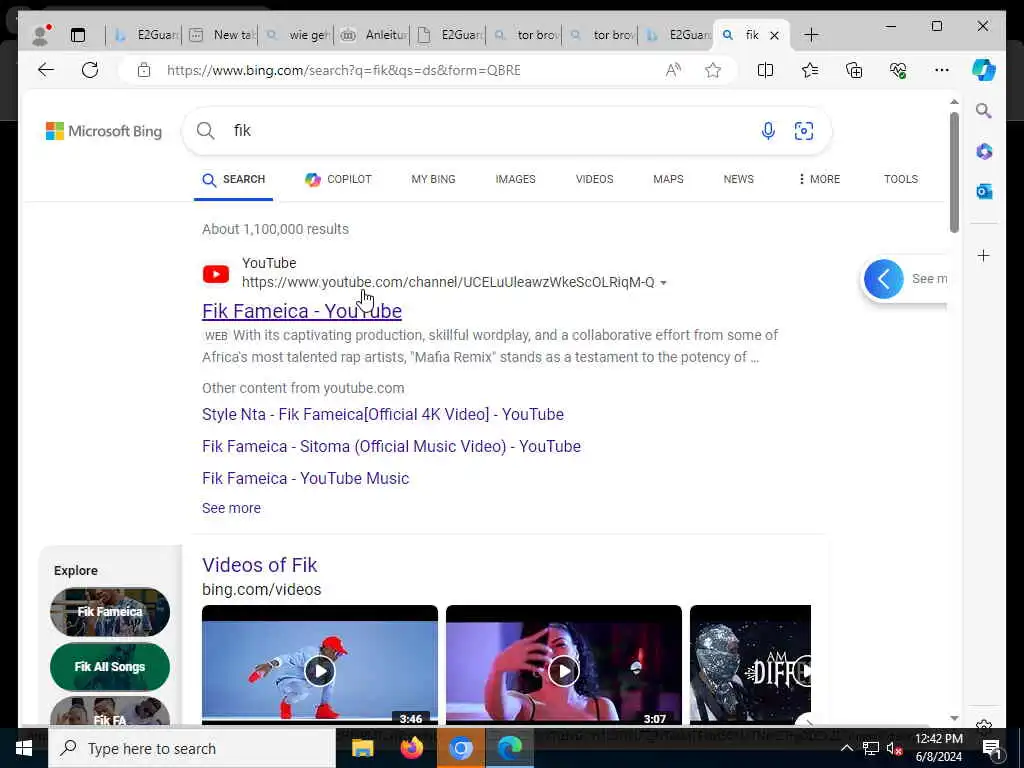The width and height of the screenshot is (1024, 768).
Task: Open the muted volume tray icon
Action: [x=894, y=748]
